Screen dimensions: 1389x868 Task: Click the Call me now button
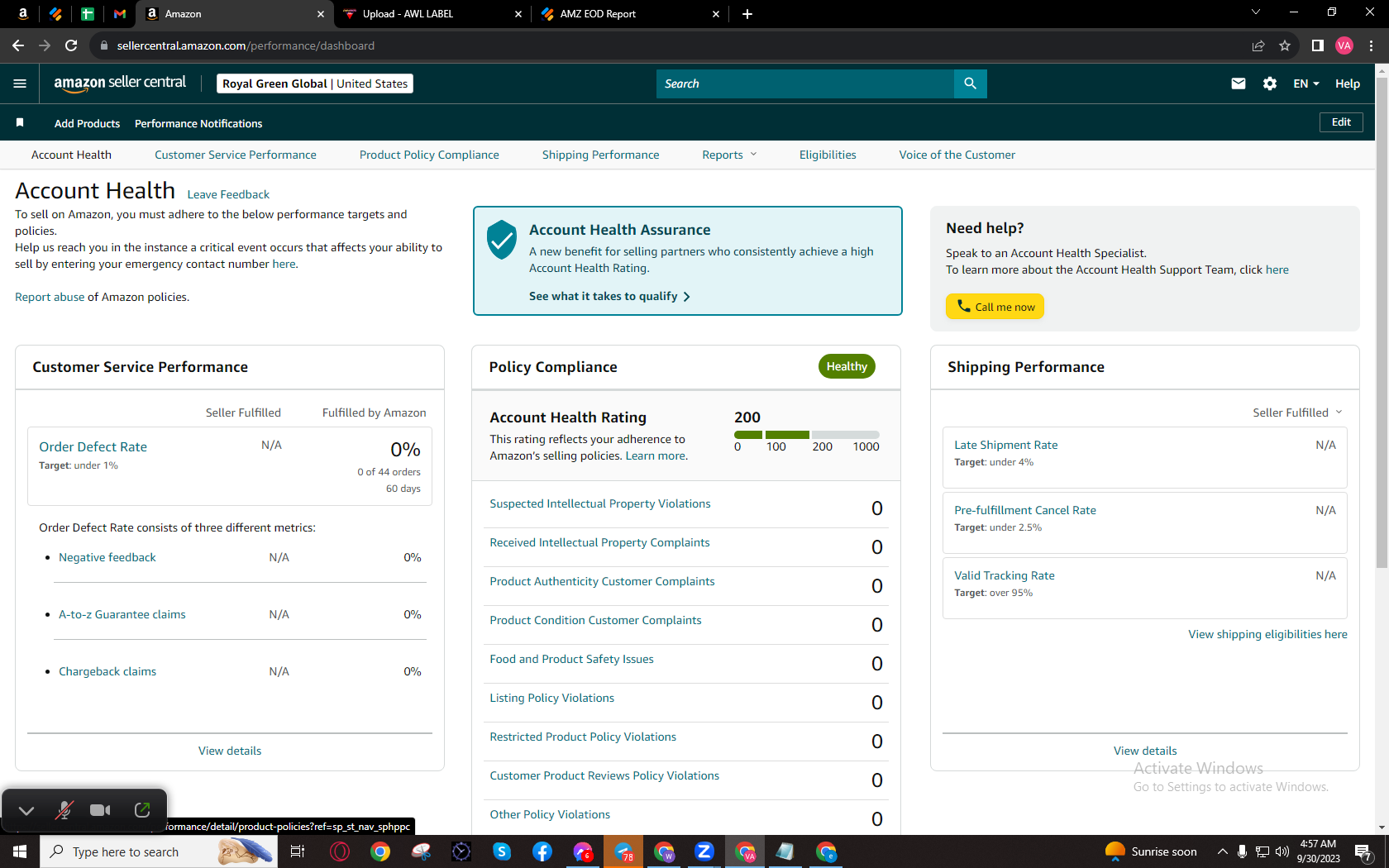coord(995,307)
